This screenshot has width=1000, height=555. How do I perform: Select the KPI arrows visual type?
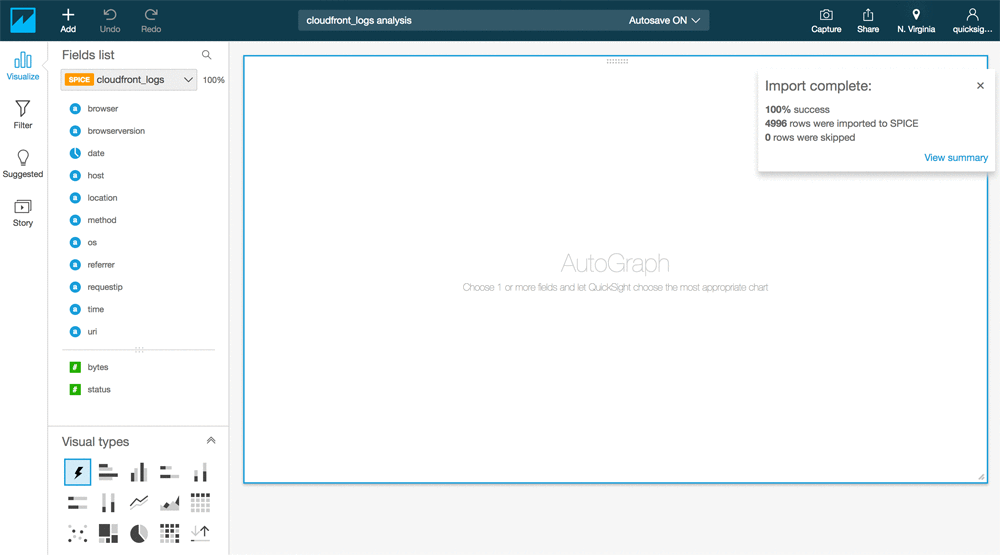pos(200,533)
